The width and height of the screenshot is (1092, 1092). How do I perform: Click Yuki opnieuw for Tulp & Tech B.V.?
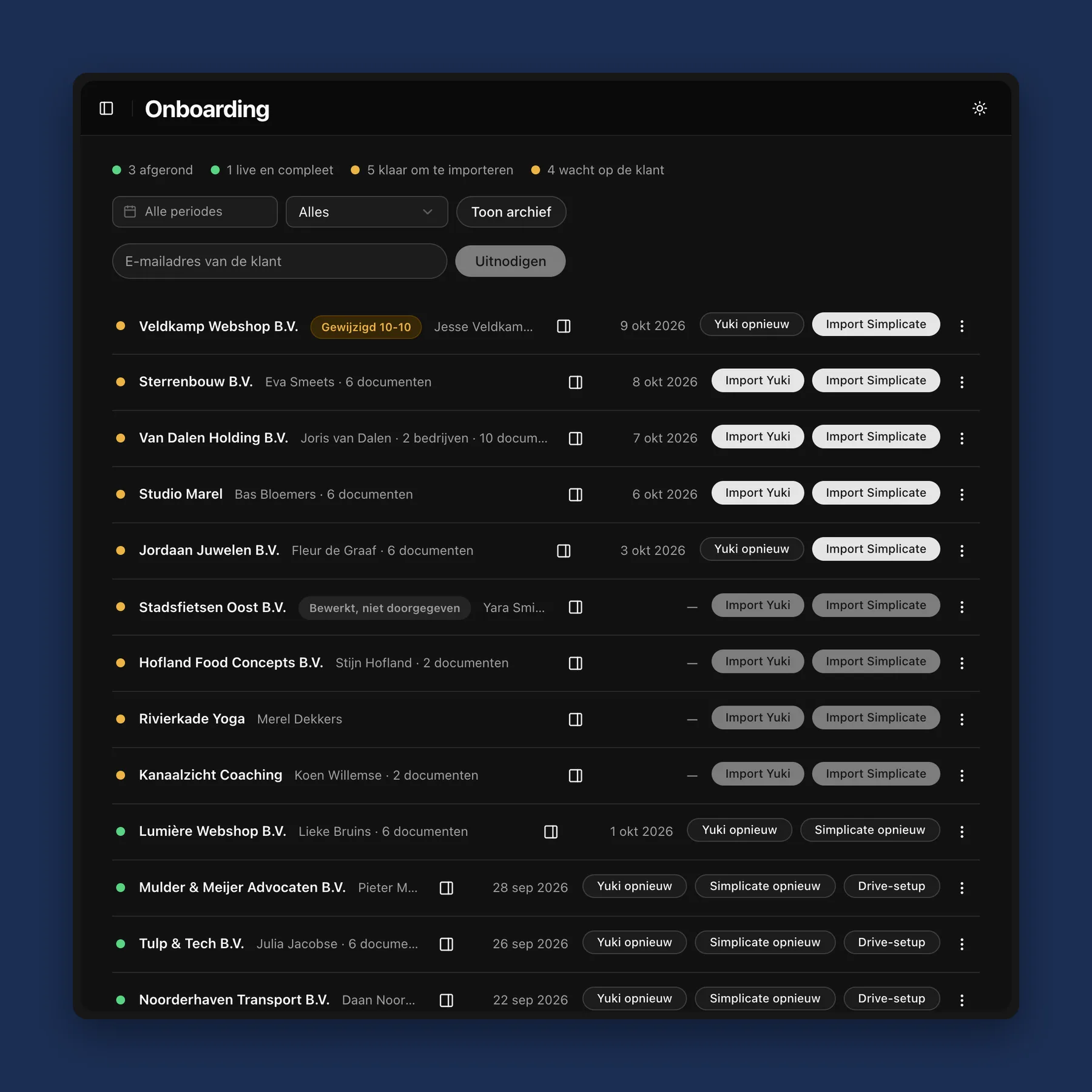(635, 942)
